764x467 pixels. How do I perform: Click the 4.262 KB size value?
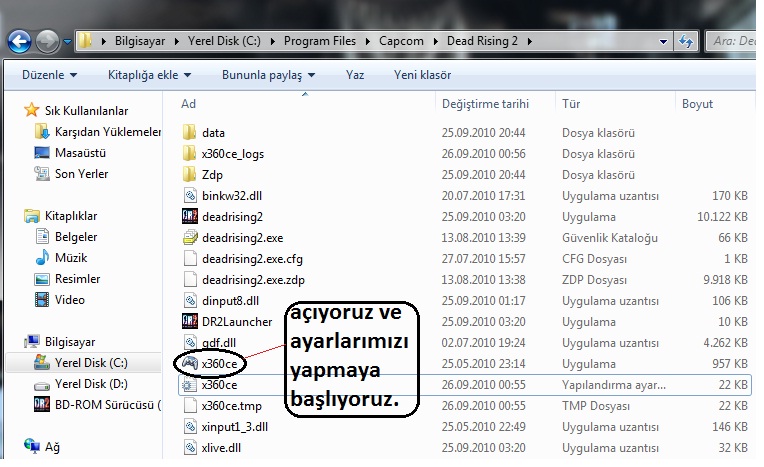click(725, 343)
